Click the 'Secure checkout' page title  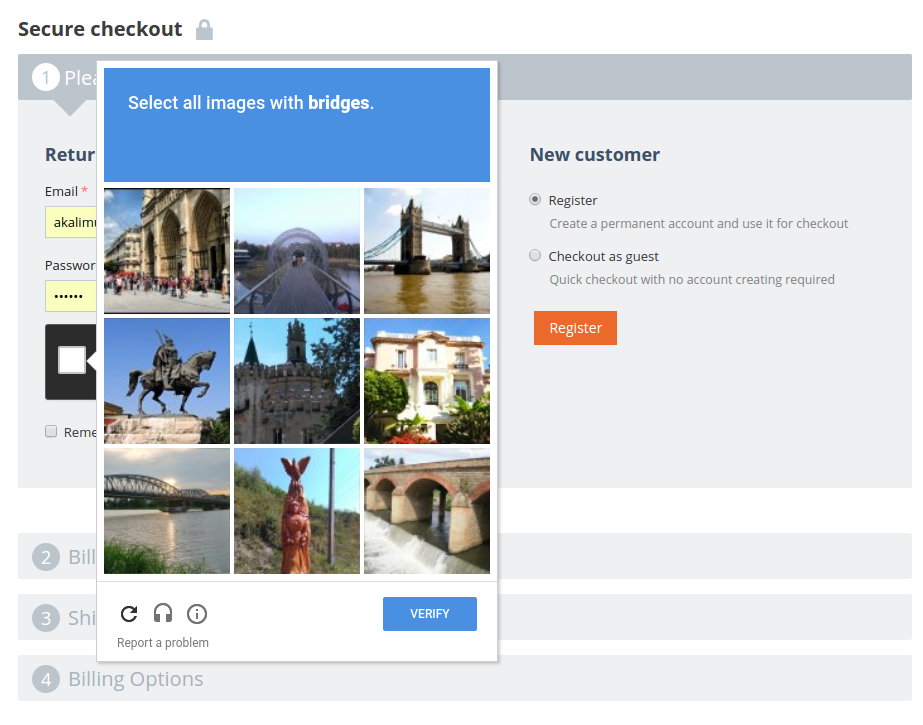tap(100, 29)
